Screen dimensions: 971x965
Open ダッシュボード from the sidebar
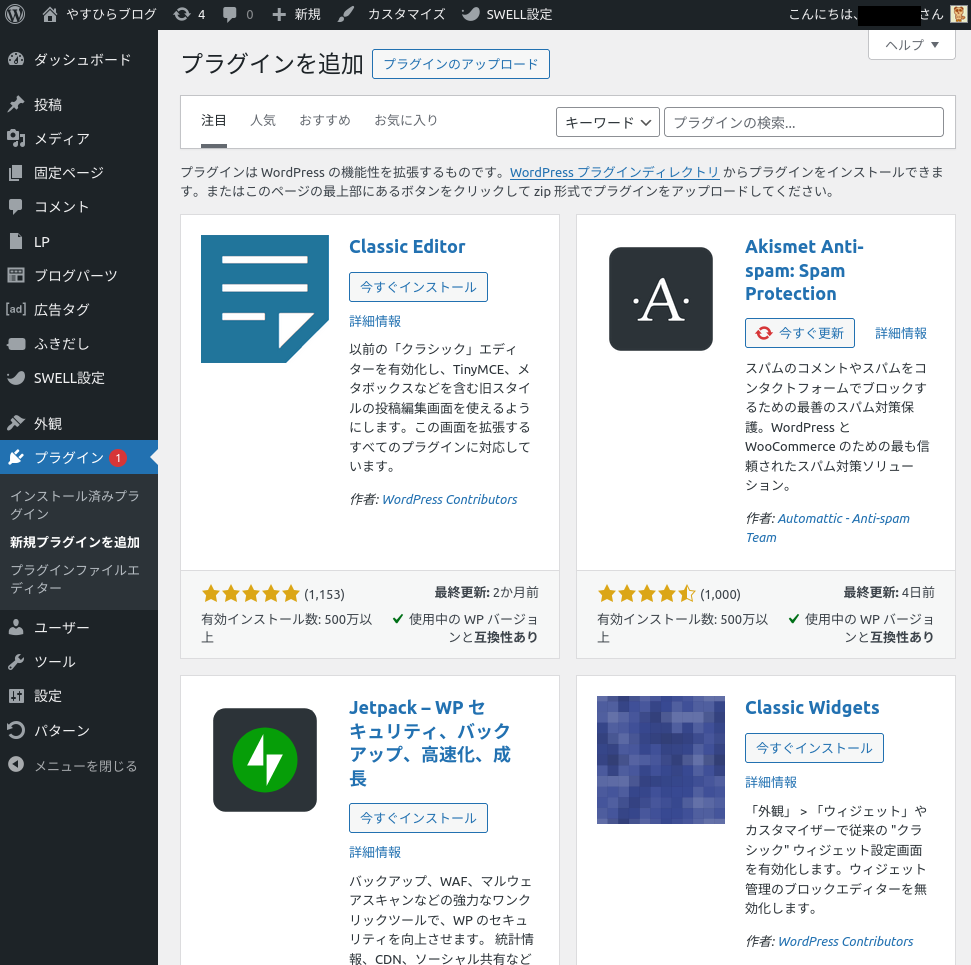[81, 59]
